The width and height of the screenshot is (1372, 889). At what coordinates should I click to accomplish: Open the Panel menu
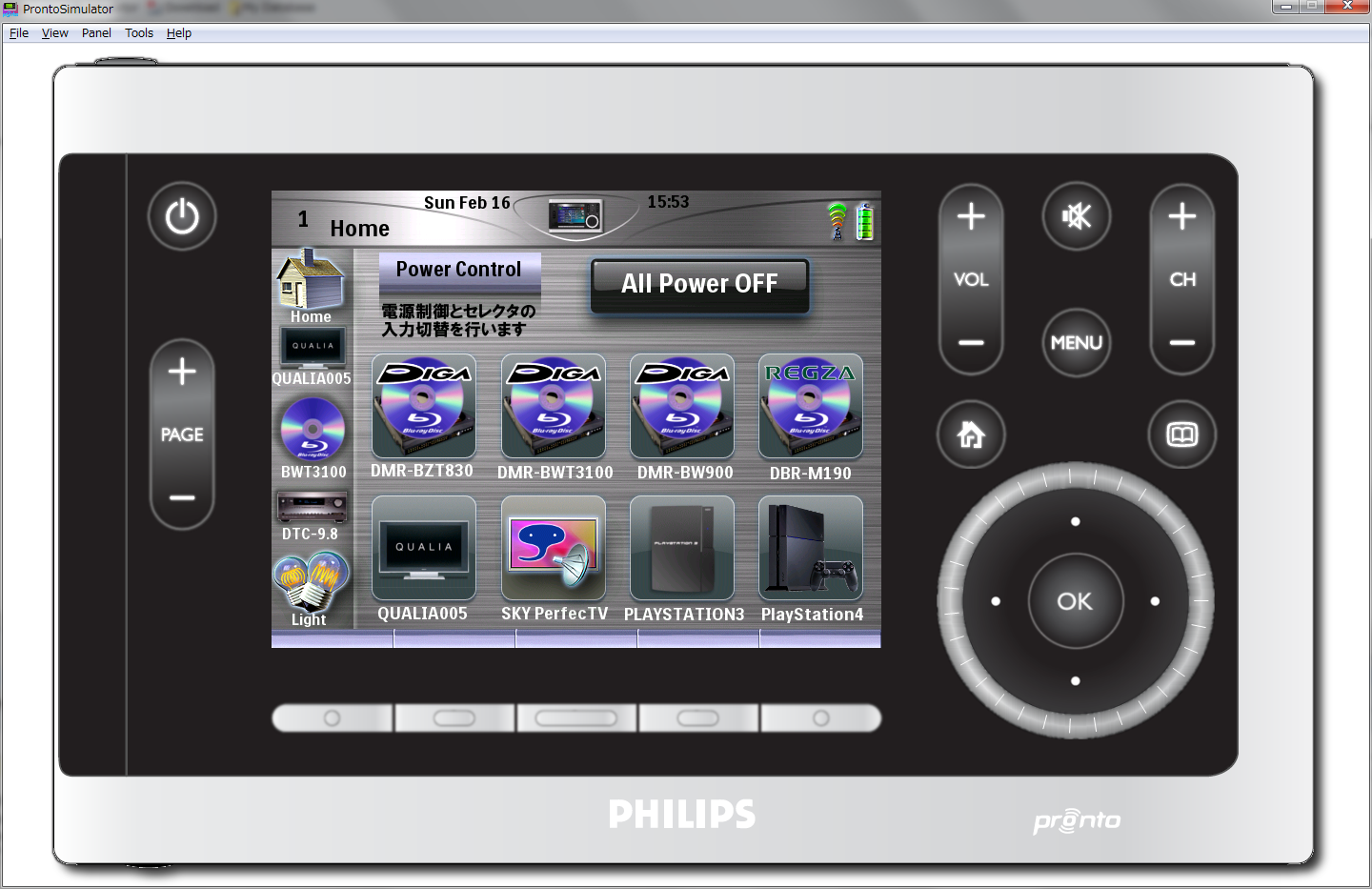point(96,32)
